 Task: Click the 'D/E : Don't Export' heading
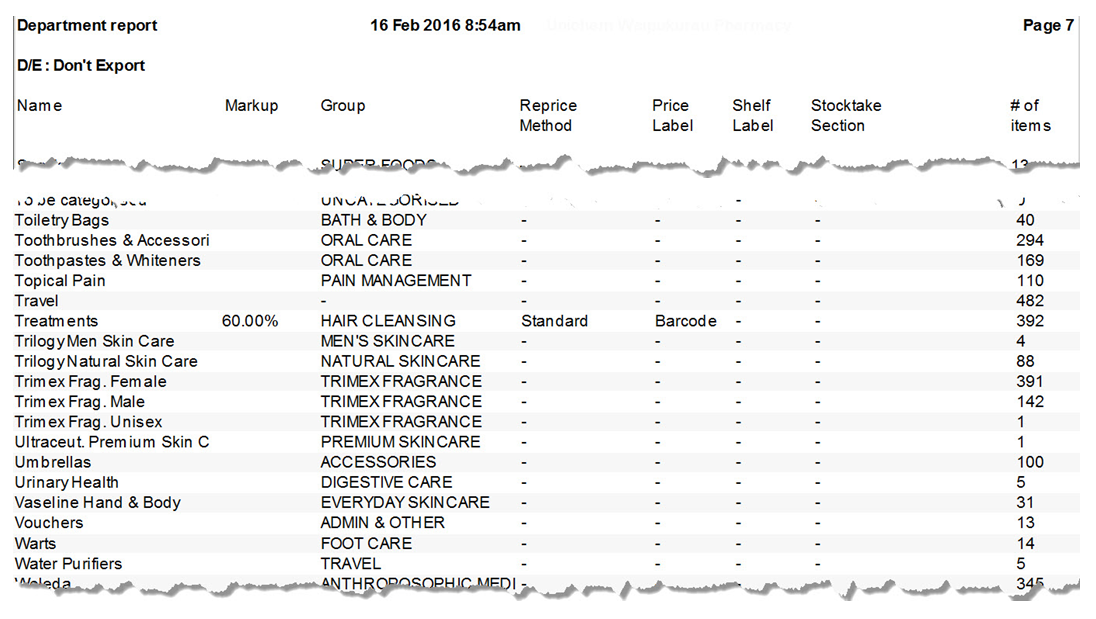[x=81, y=66]
